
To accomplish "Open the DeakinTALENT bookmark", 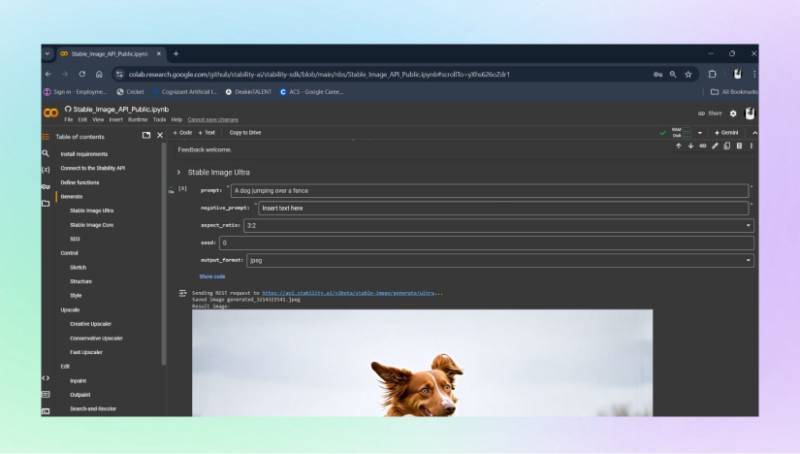I will (248, 92).
